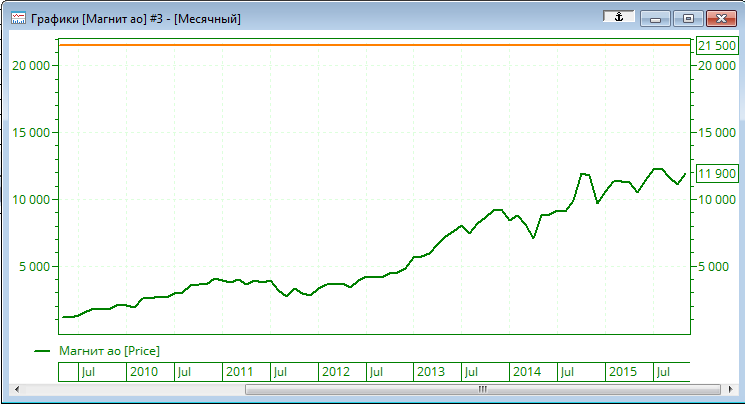Select 2010 on the time axis
745x404 pixels.
pos(143,372)
